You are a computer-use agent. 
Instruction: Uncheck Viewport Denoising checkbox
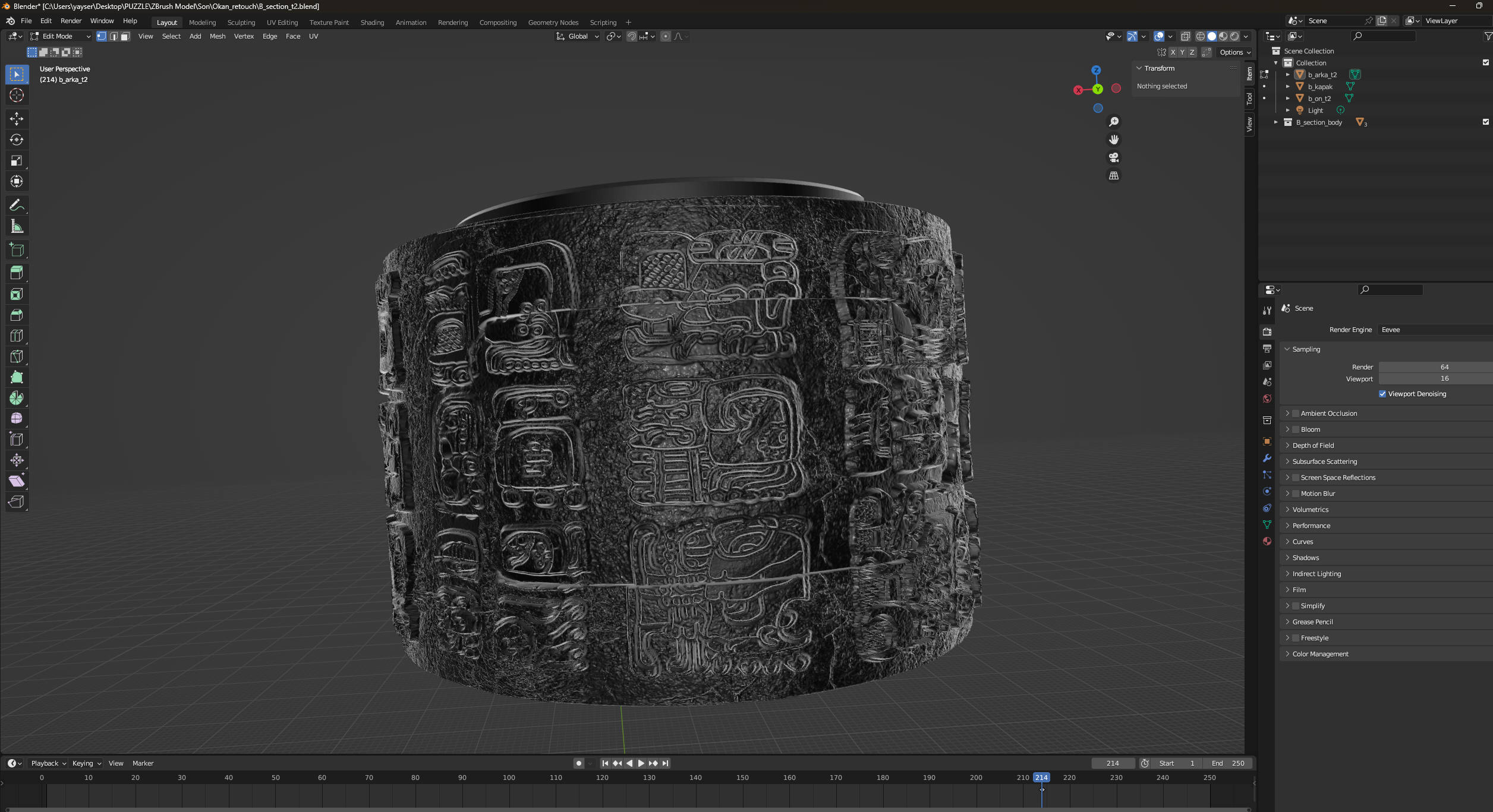coord(1382,394)
